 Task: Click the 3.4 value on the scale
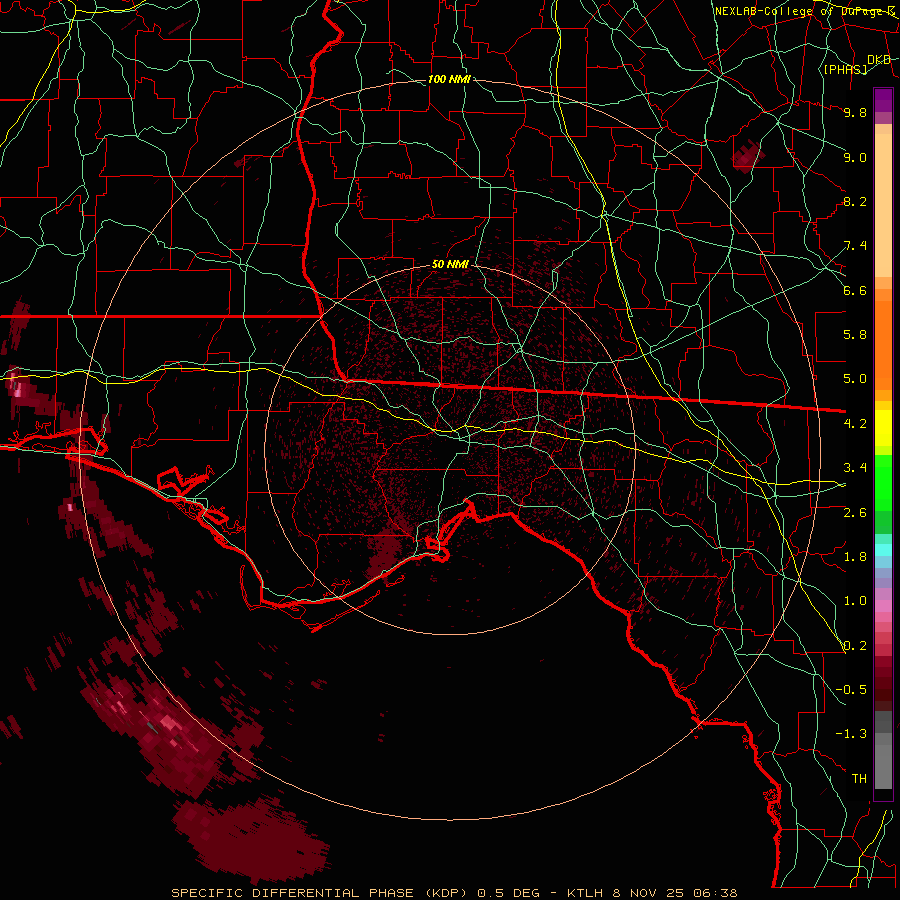[855, 468]
